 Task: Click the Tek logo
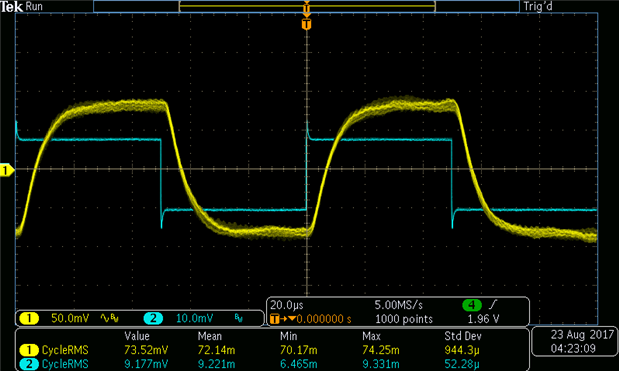(12, 6)
